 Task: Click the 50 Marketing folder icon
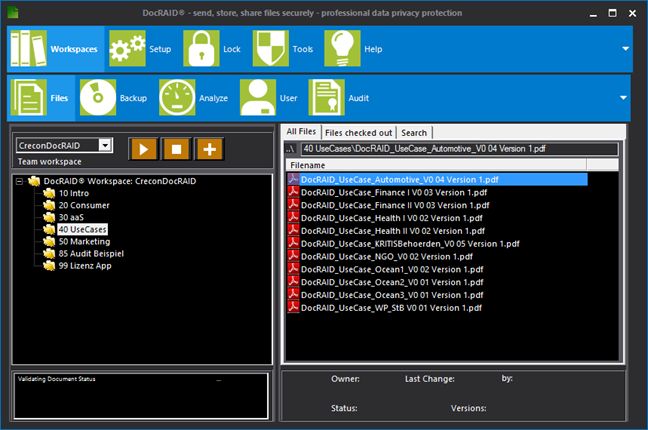(49, 241)
